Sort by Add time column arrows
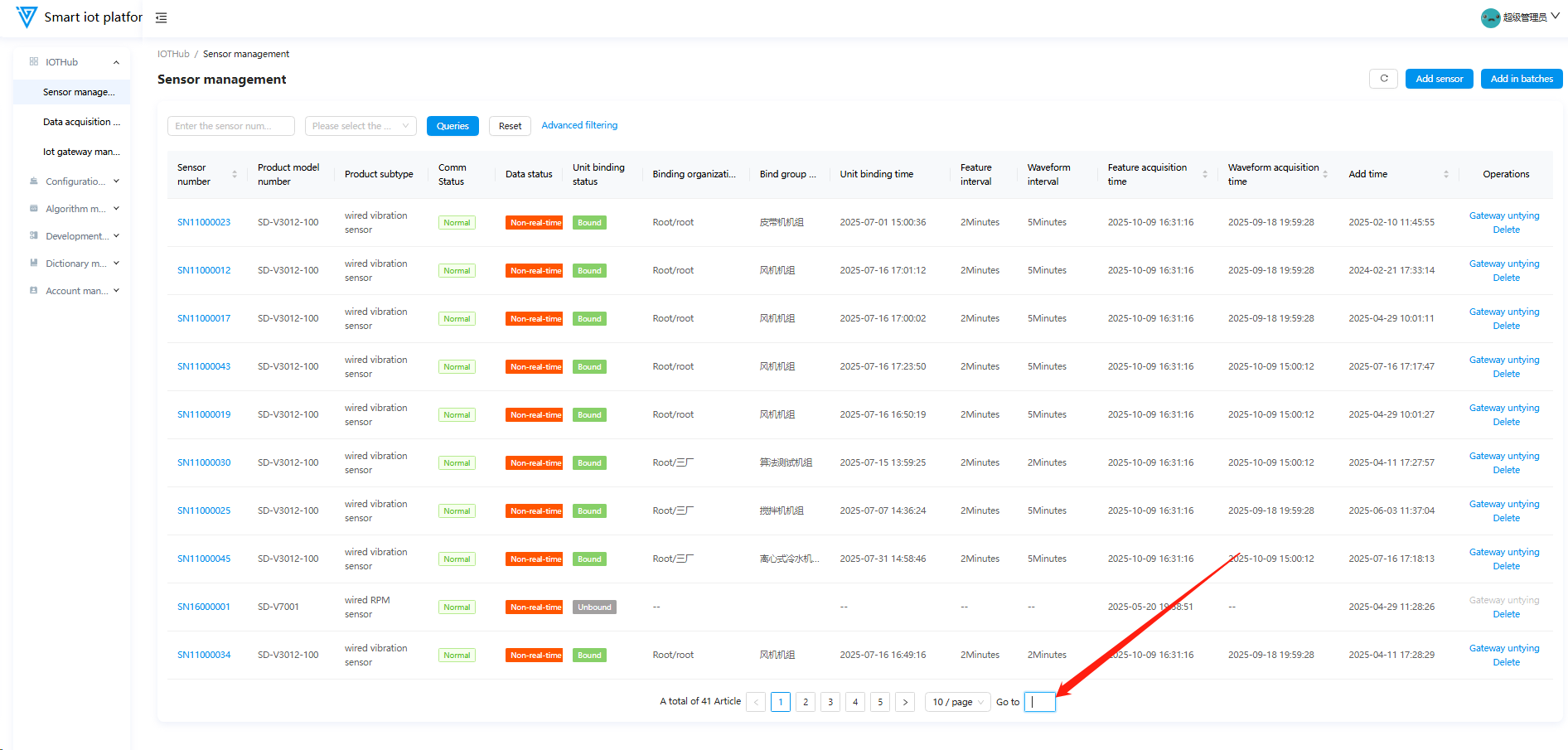Image resolution: width=1568 pixels, height=750 pixels. pyautogui.click(x=1446, y=174)
